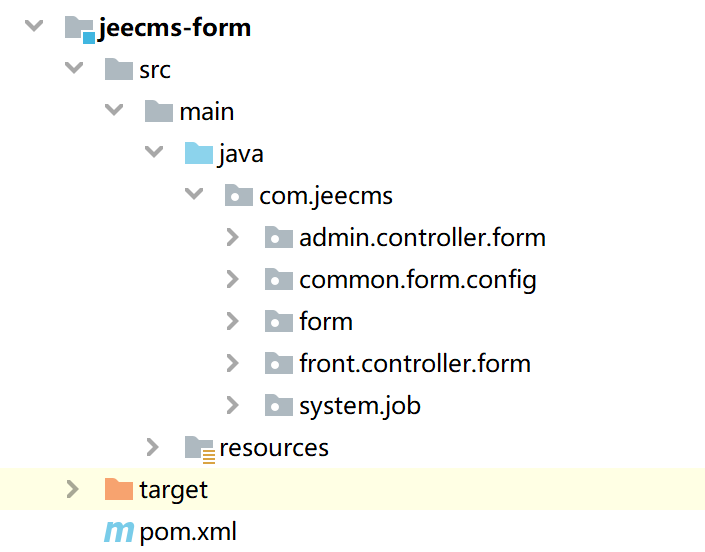The height and width of the screenshot is (552, 705).
Task: Click the resources folder icon
Action: pyautogui.click(x=200, y=448)
